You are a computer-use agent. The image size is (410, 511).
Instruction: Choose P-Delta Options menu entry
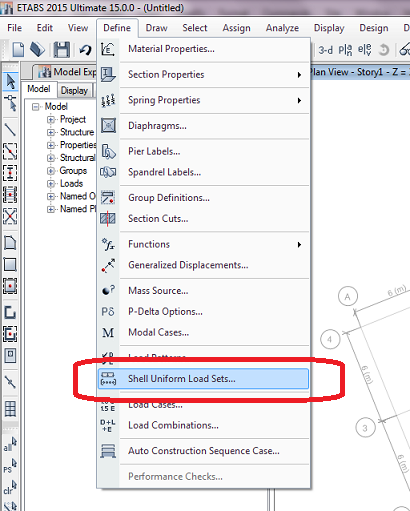(x=203, y=312)
